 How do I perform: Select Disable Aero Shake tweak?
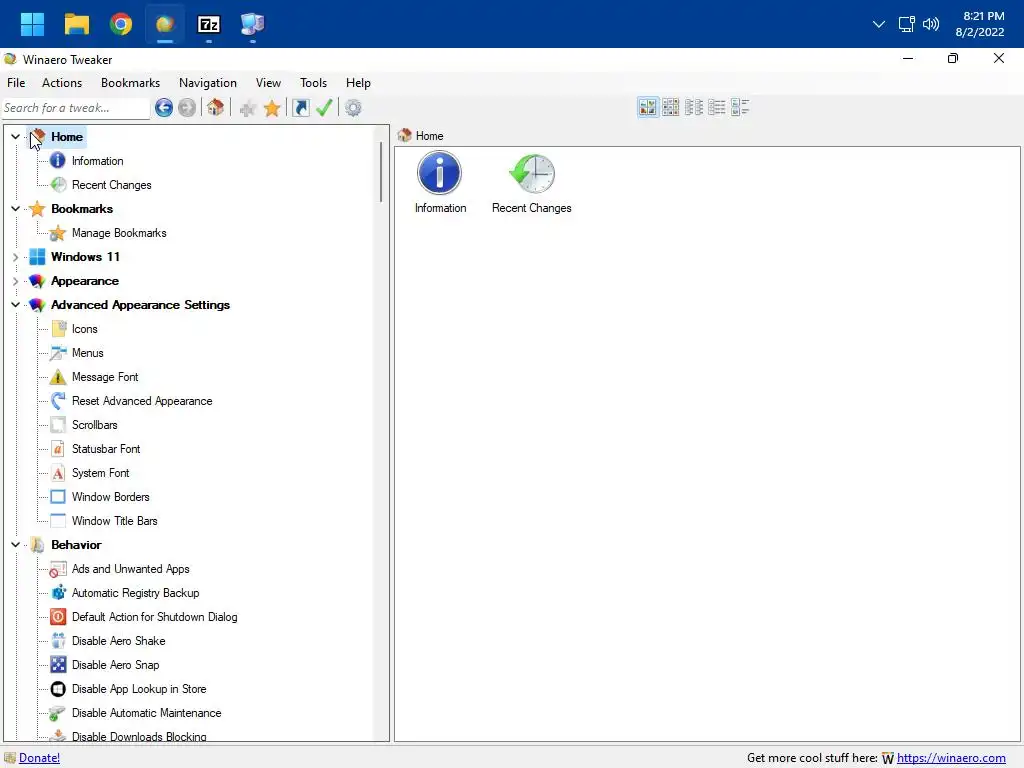click(x=118, y=641)
